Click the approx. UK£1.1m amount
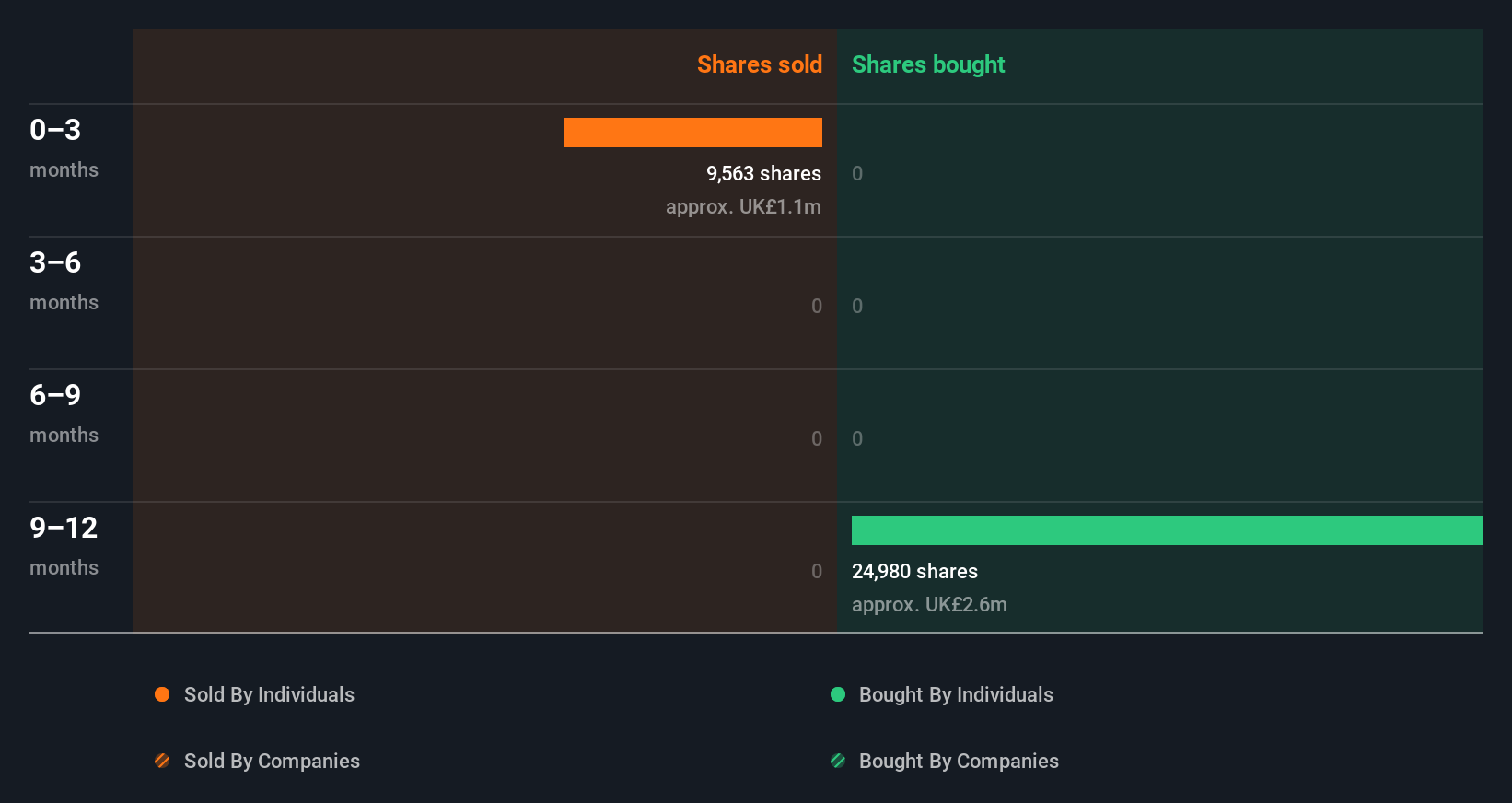Screen dimensions: 1512x803 (x=743, y=206)
